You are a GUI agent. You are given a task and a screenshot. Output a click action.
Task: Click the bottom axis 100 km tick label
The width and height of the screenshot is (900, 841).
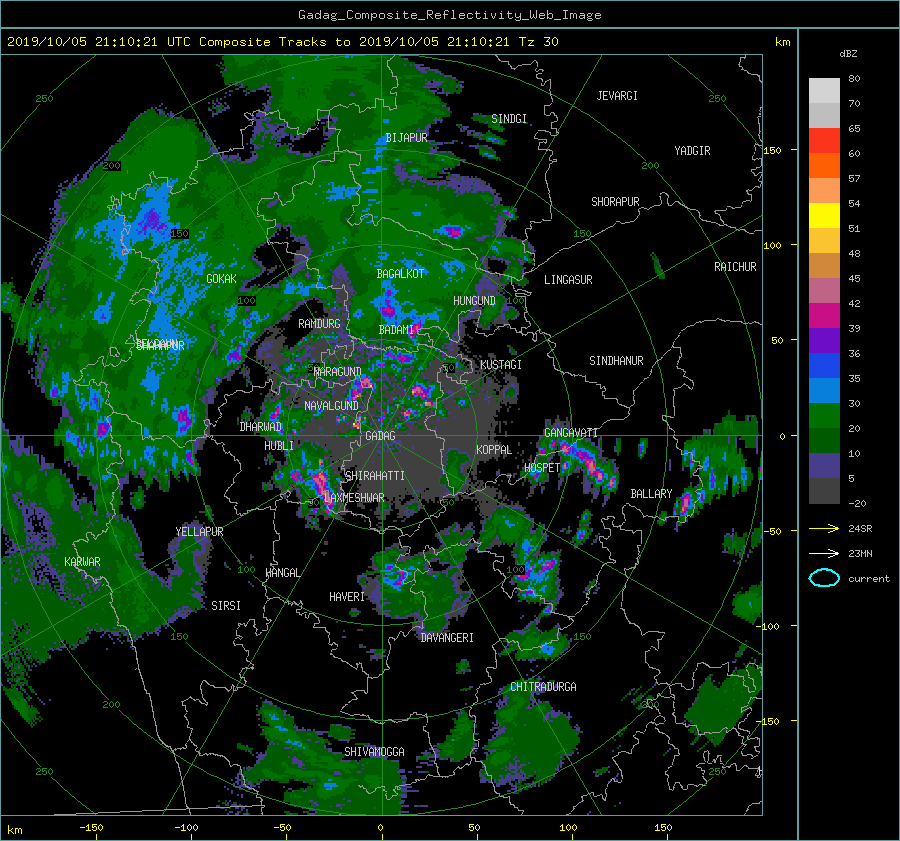(x=568, y=828)
